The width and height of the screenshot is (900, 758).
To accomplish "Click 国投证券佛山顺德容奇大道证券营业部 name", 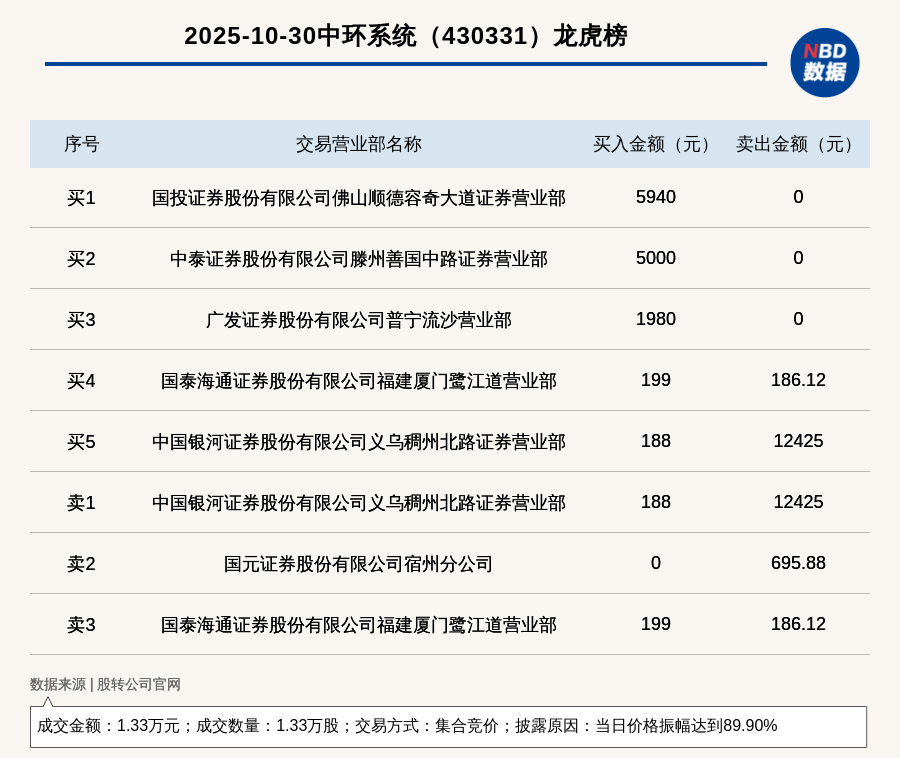I will pos(358,198).
